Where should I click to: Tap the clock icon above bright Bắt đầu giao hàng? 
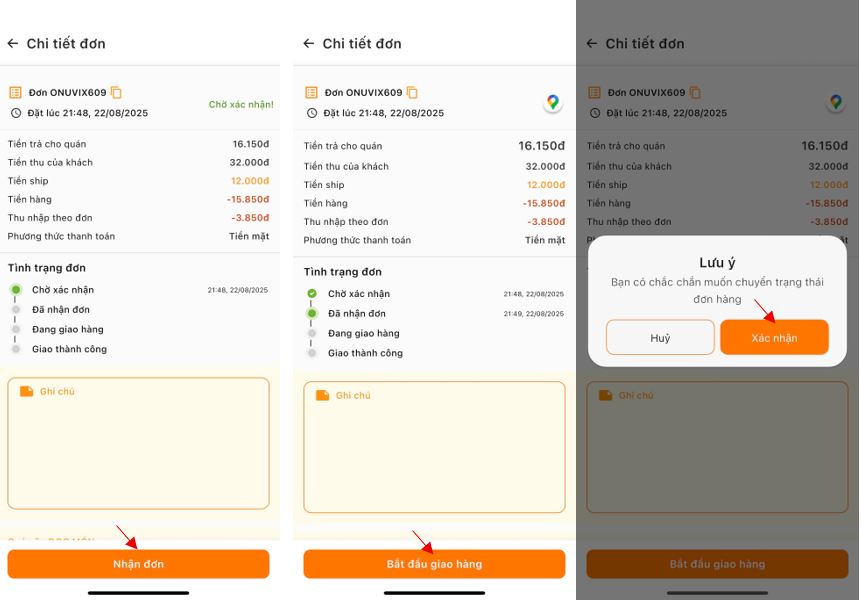(311, 113)
